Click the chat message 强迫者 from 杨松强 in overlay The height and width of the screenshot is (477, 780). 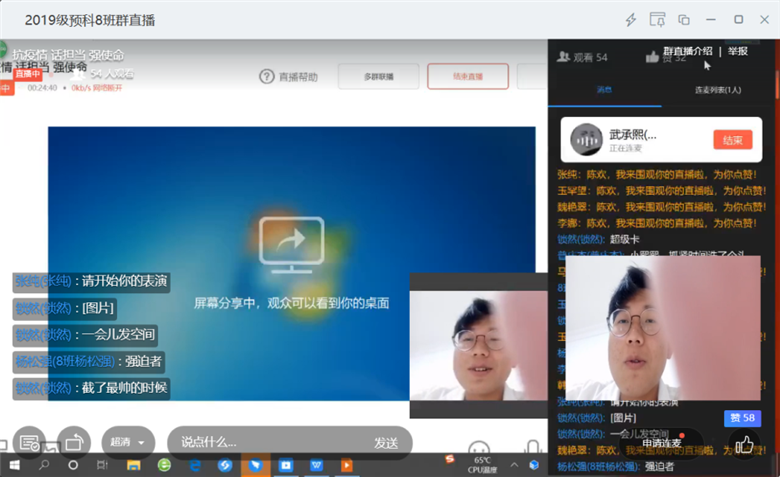coord(89,361)
